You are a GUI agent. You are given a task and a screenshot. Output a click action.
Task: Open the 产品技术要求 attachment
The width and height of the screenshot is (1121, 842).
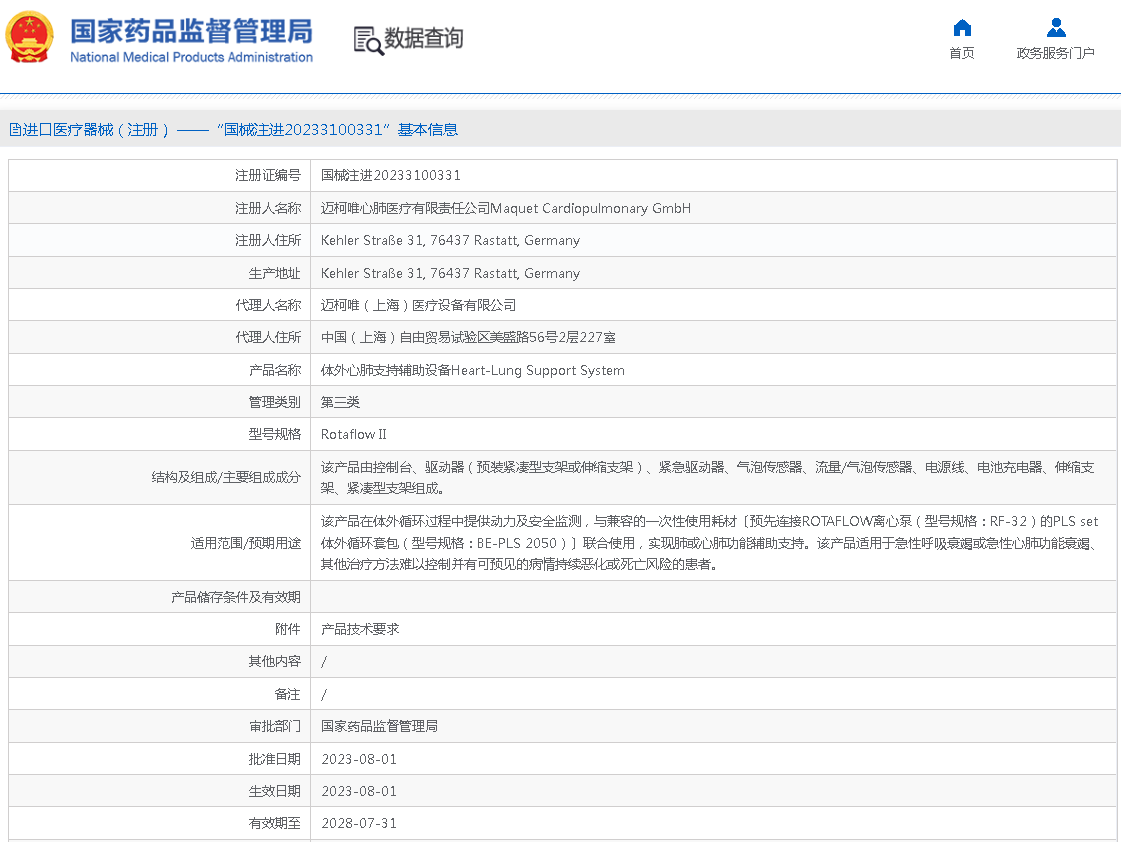[360, 629]
